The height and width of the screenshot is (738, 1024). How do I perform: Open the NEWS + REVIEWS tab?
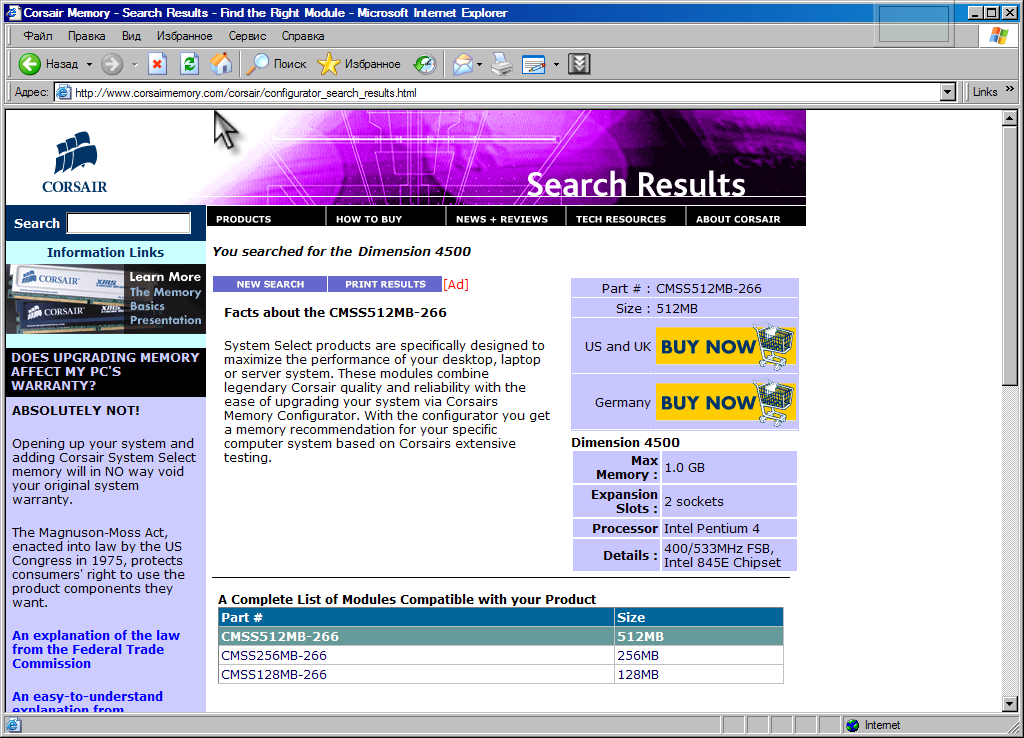(506, 218)
